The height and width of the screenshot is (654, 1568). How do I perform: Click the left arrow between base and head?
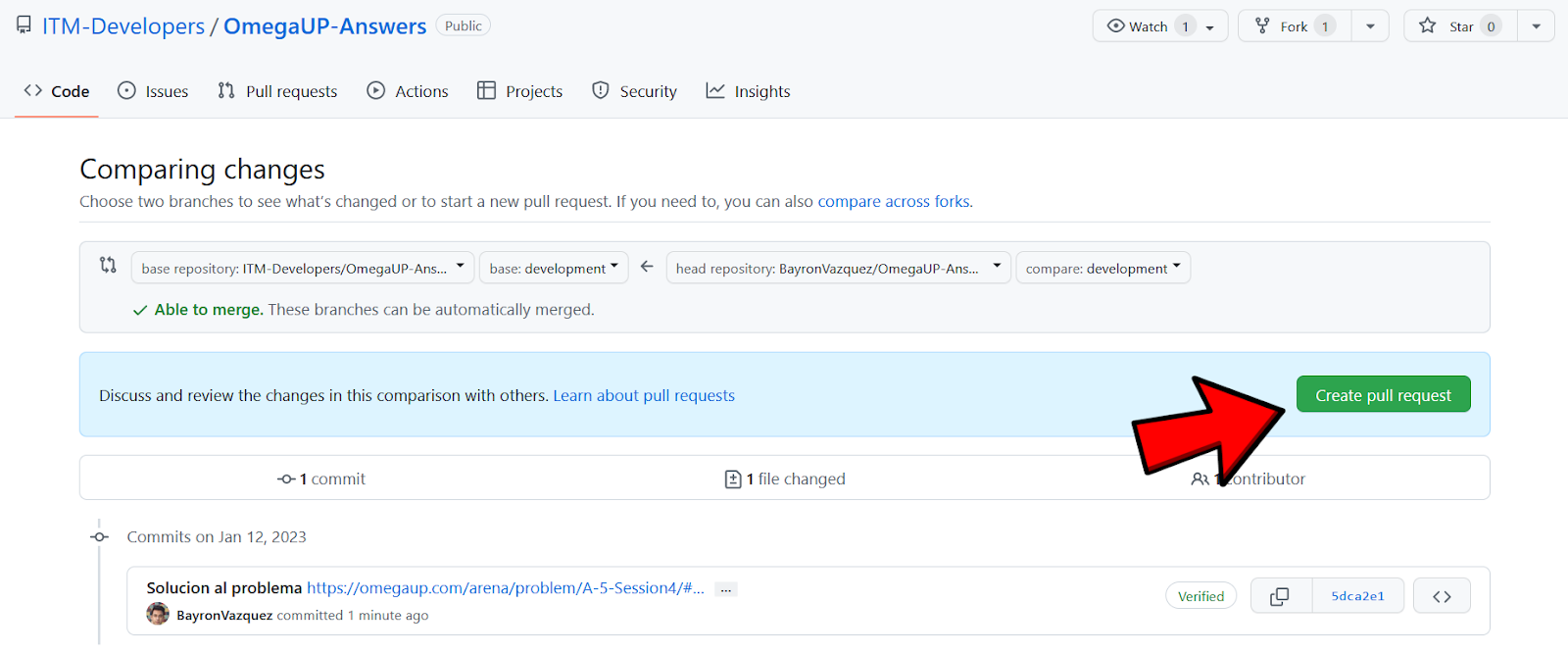tap(647, 266)
